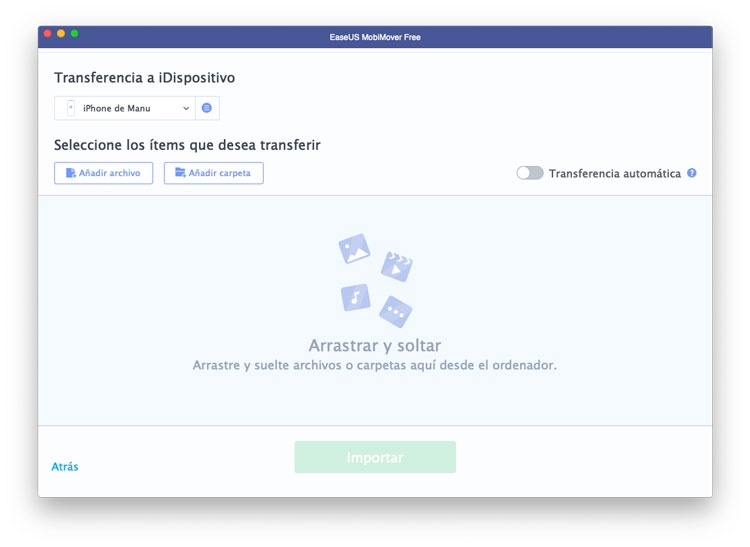The image size is (750, 547).
Task: Click the Arrastrar y soltar heading
Action: [x=375, y=345]
